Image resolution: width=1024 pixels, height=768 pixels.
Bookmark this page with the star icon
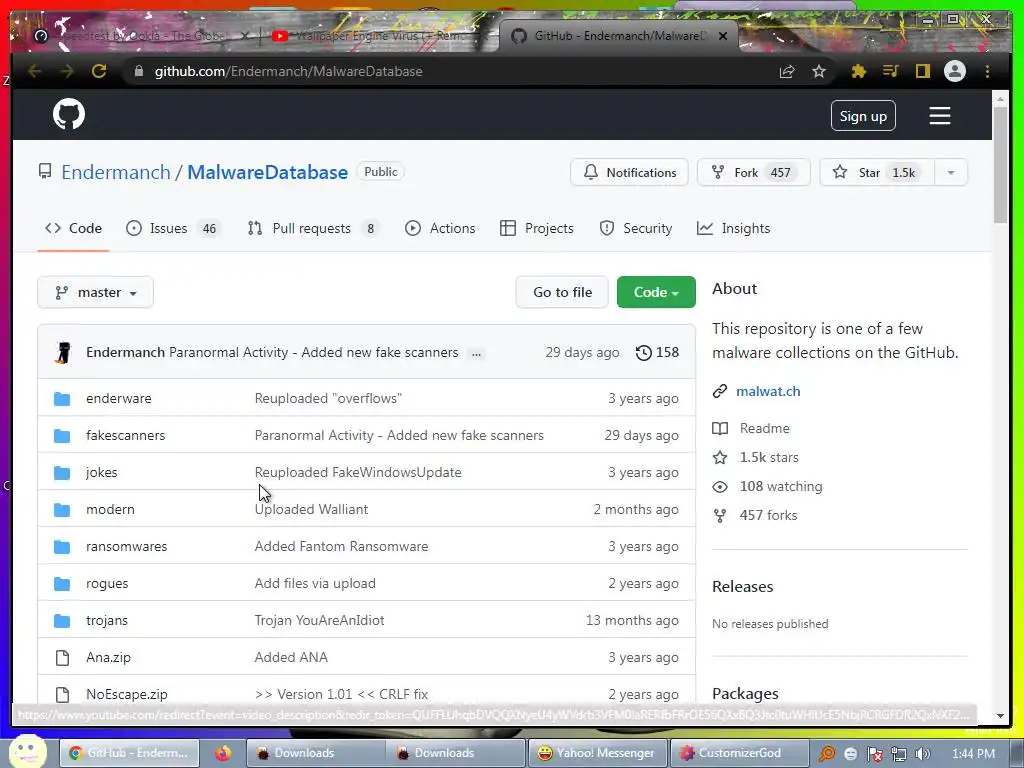click(819, 71)
